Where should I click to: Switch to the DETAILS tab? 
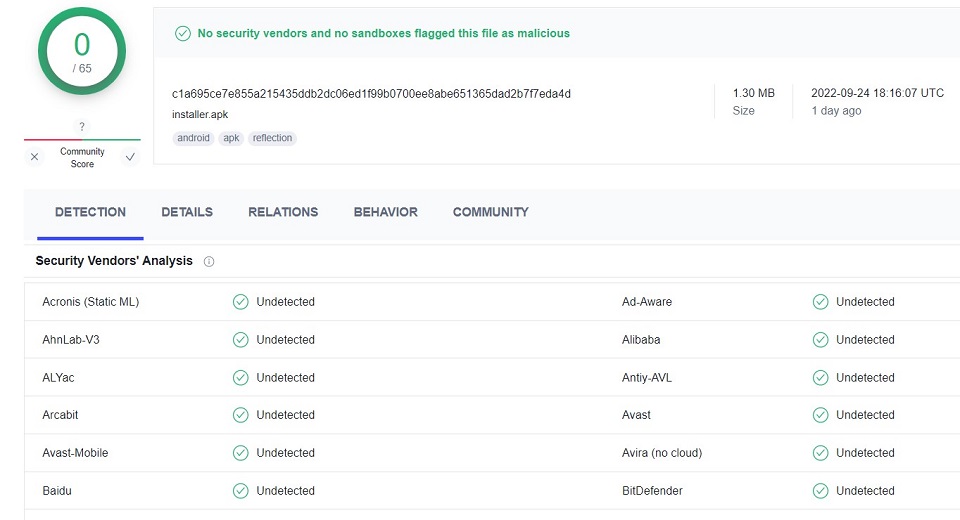187,212
